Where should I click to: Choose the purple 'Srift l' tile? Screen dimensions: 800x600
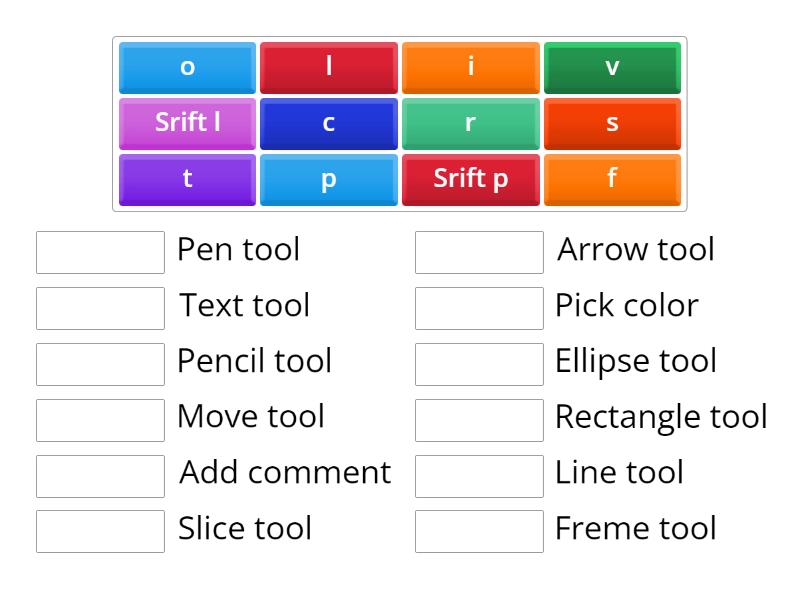[186, 124]
